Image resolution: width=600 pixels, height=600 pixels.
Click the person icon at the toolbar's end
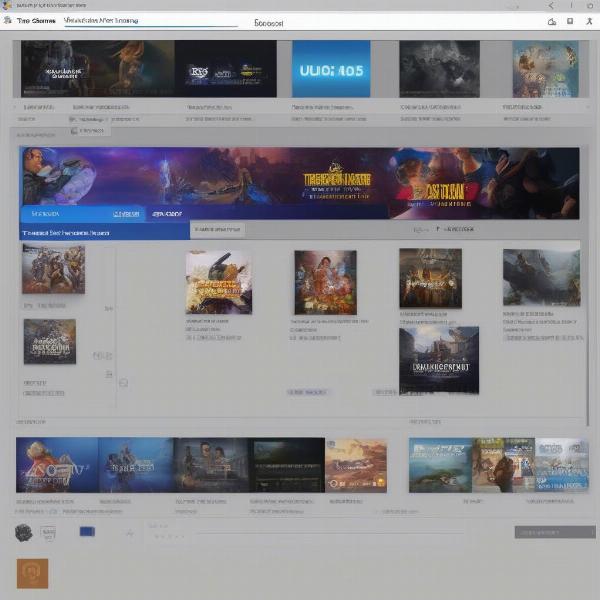pos(589,21)
